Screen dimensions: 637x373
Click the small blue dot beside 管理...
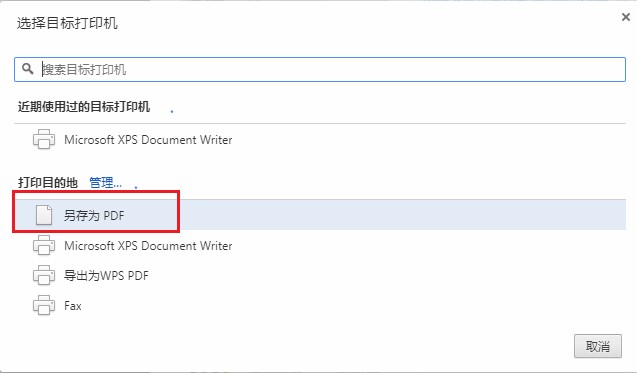pyautogui.click(x=136, y=187)
